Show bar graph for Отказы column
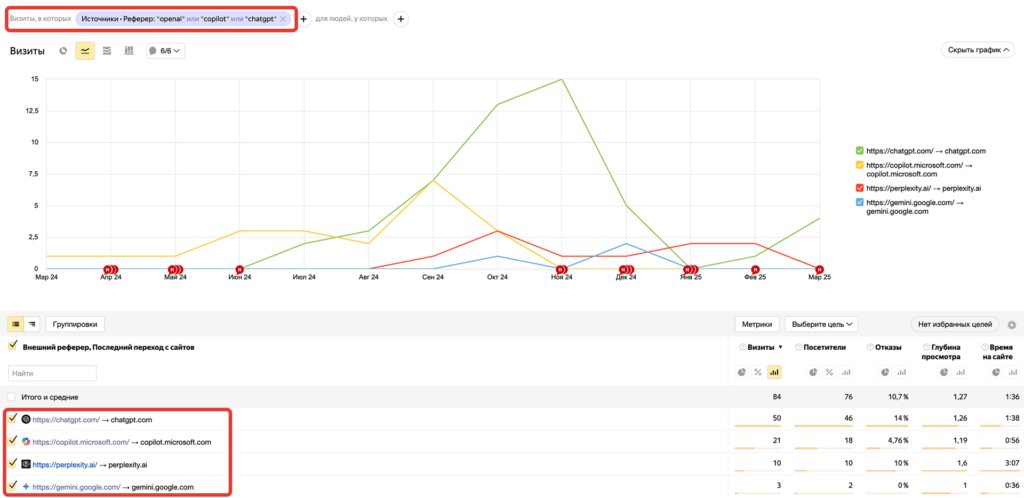The width and height of the screenshot is (1024, 498). pos(902,372)
